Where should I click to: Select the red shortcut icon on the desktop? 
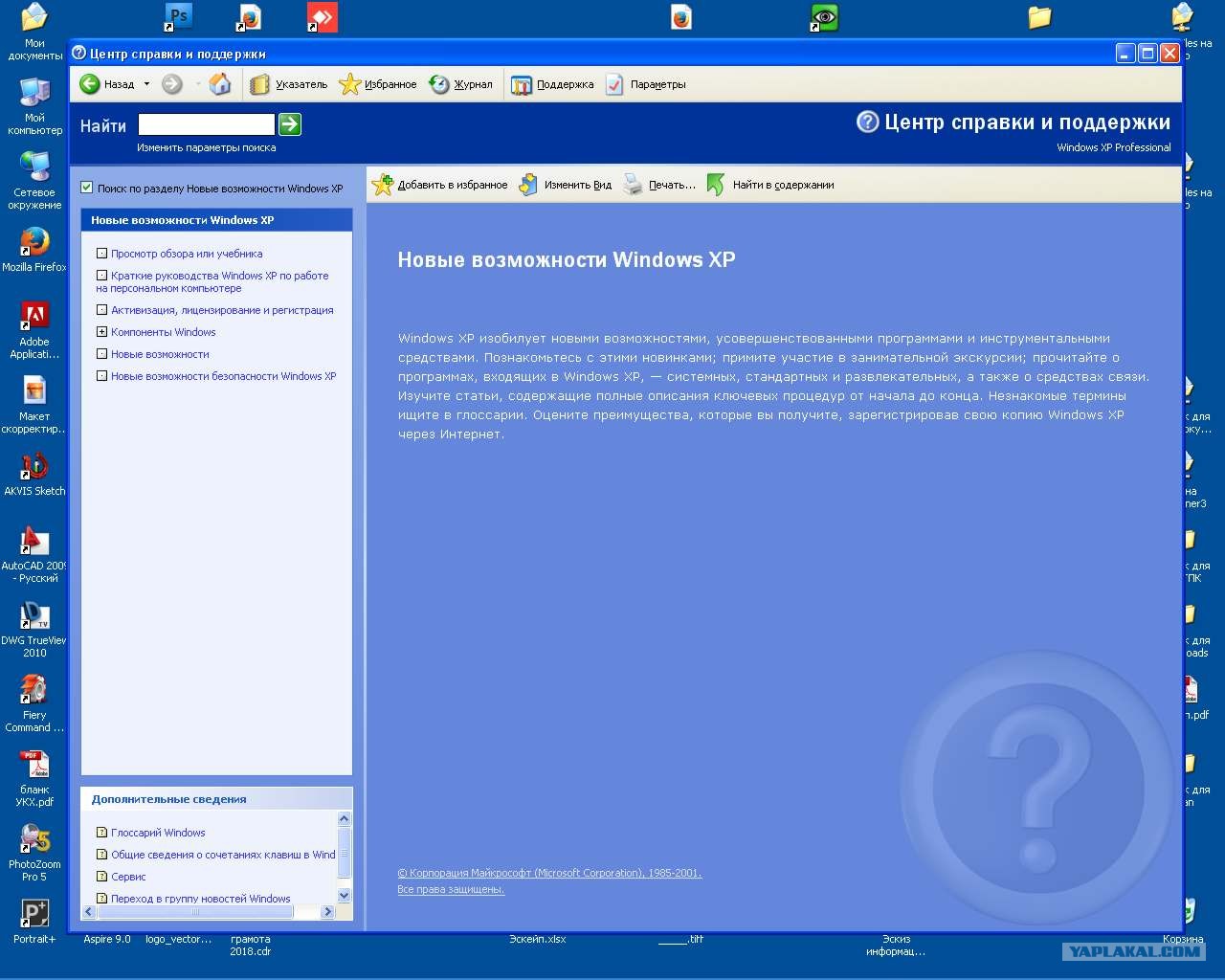coord(322,16)
